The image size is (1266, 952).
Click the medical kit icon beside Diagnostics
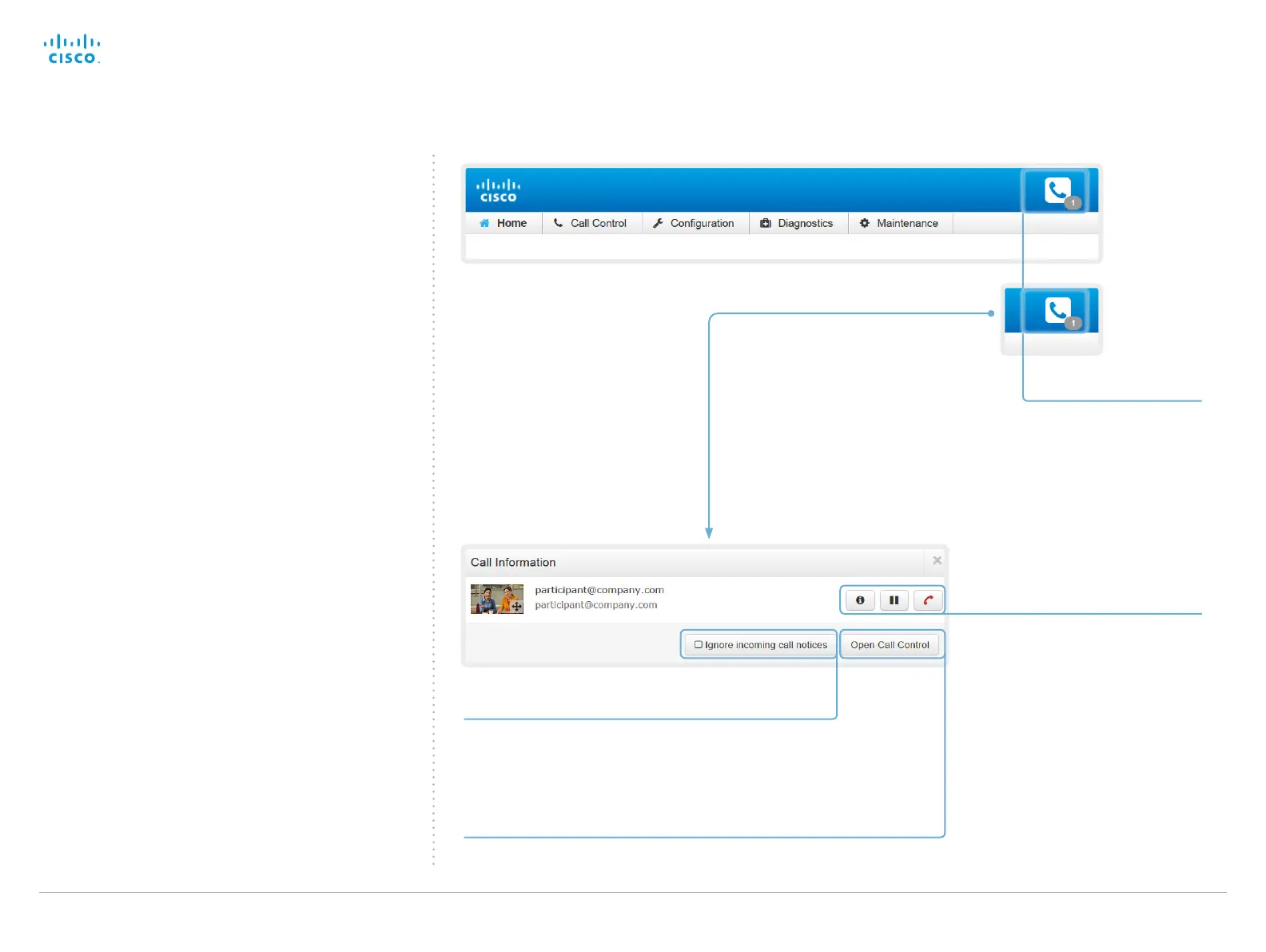pos(765,223)
